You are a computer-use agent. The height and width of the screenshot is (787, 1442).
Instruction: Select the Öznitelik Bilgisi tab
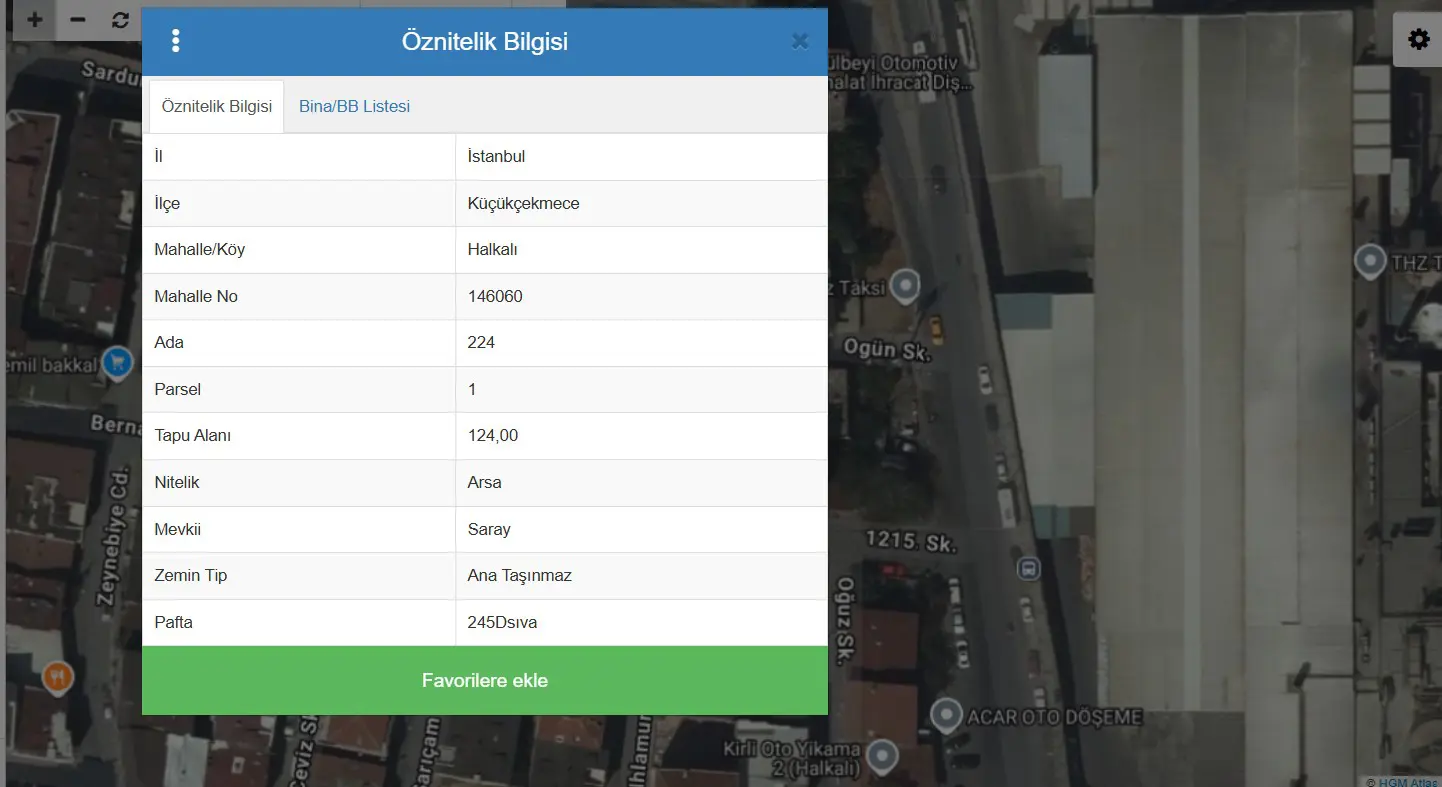[x=217, y=106]
